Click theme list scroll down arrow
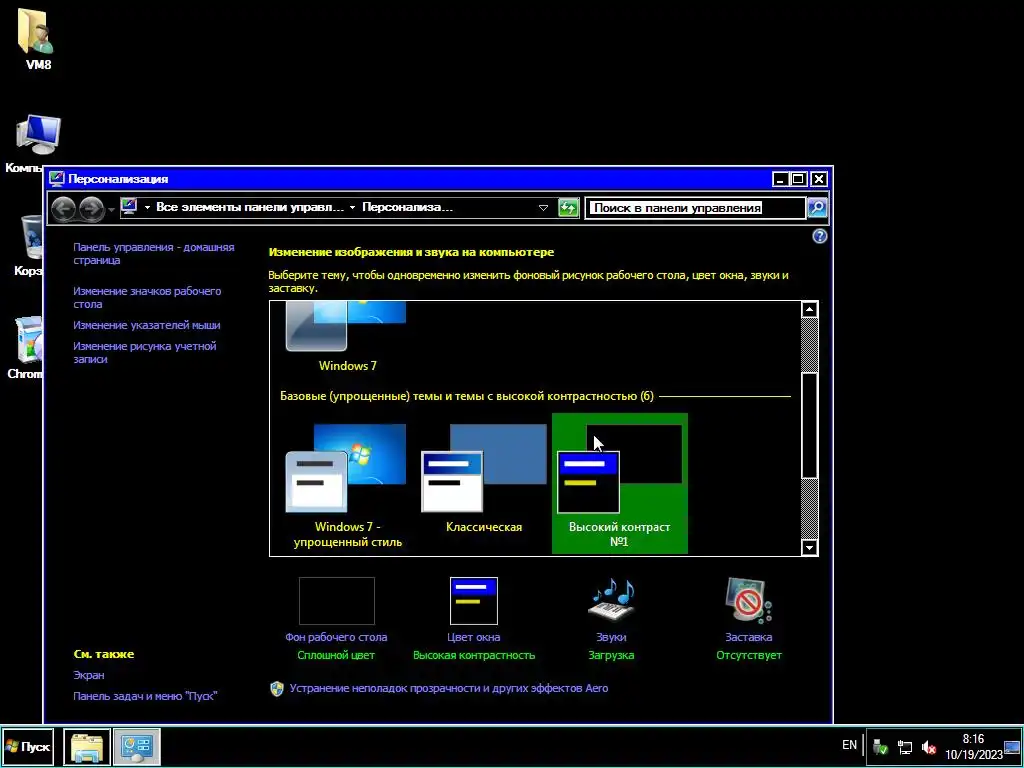 (x=809, y=547)
